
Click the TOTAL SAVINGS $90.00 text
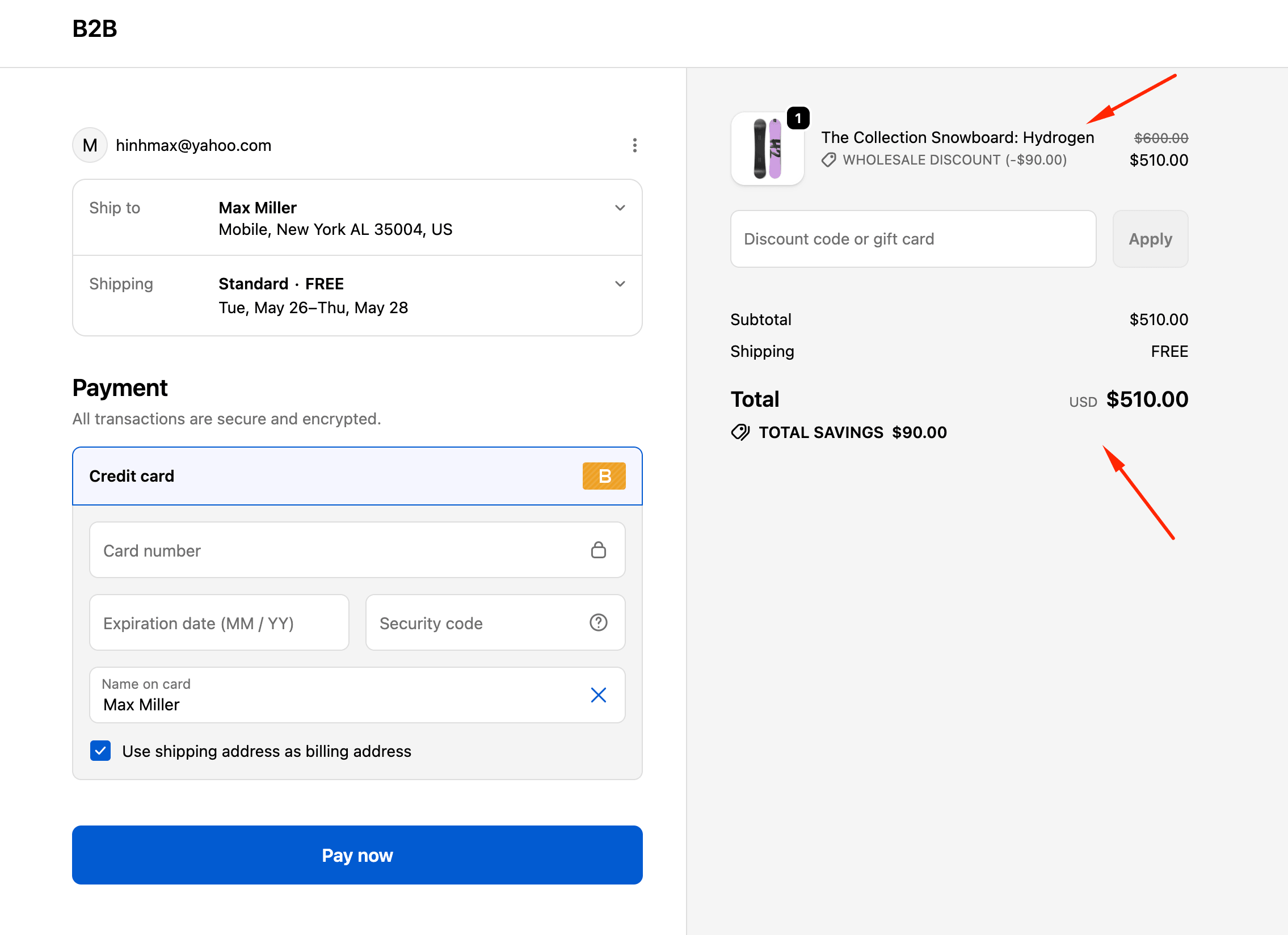852,432
